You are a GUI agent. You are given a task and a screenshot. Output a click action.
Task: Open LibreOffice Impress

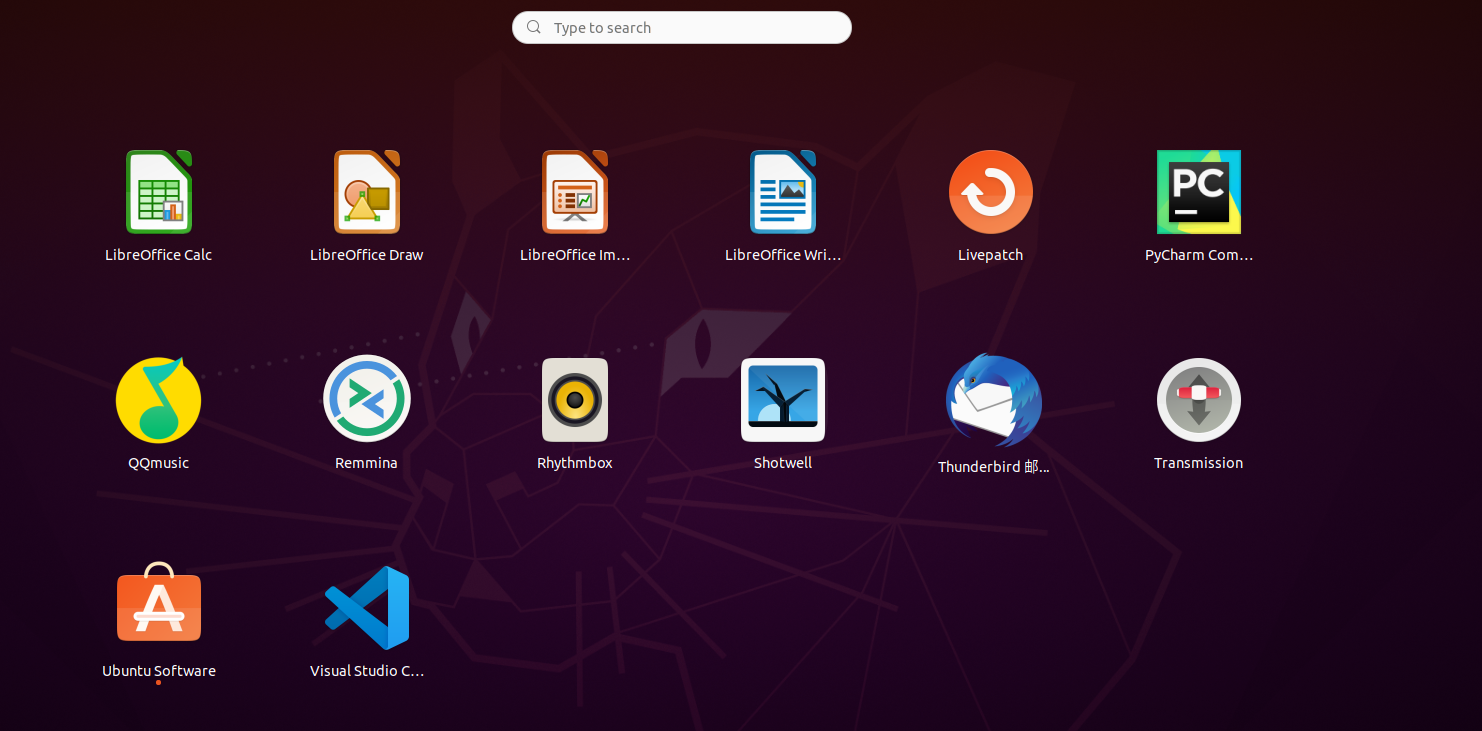tap(574, 191)
